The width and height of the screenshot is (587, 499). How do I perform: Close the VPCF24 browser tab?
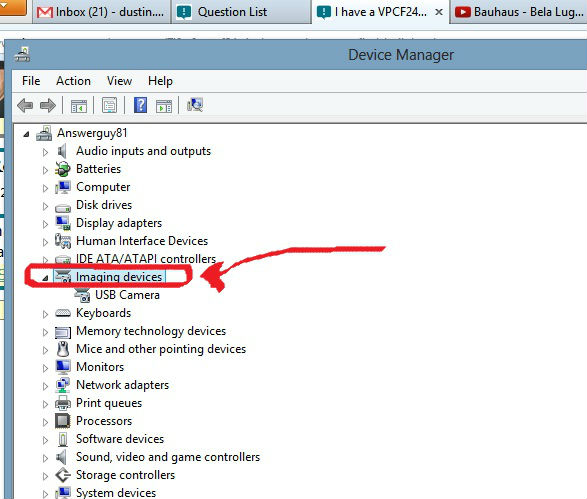[439, 12]
